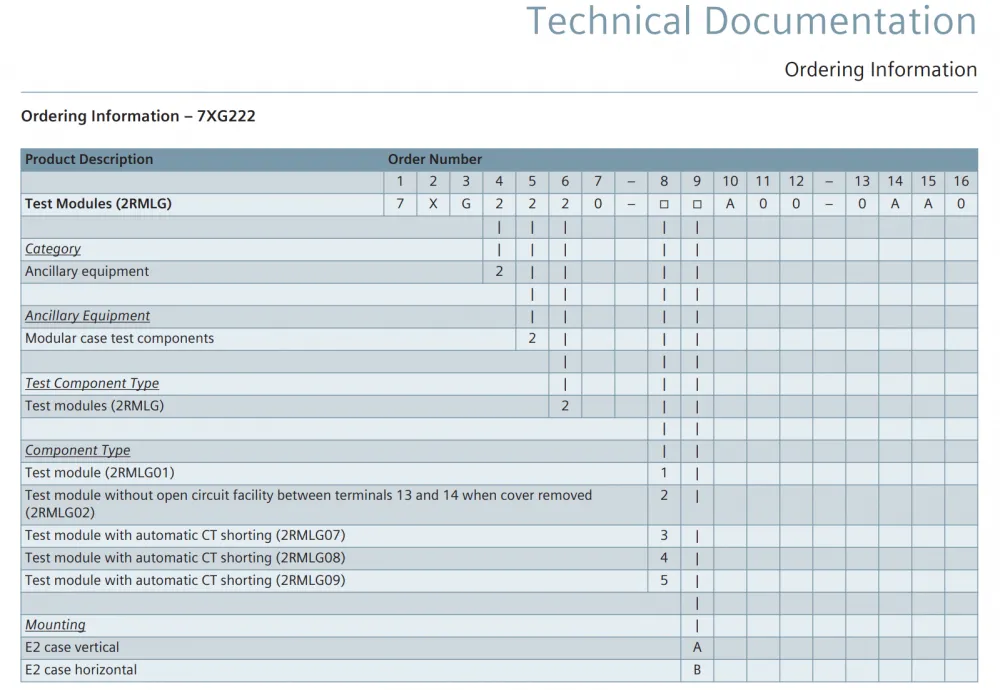Click the 'X' character in the Test Modules row
Screen dimensions: 1000x690
[x=433, y=204]
